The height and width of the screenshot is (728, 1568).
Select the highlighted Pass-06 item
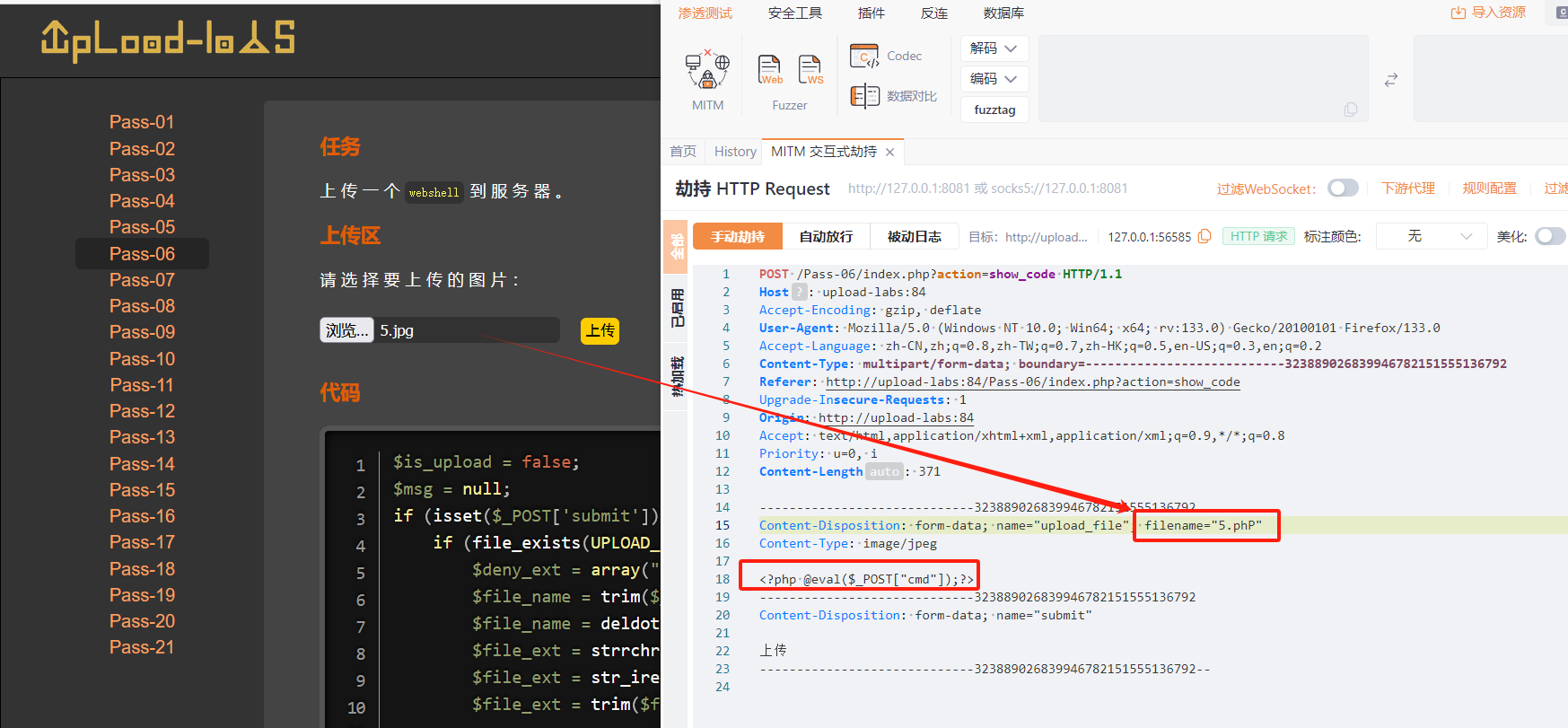pyautogui.click(x=142, y=254)
